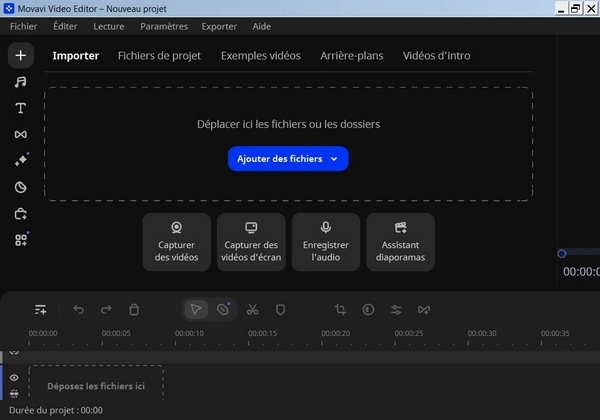Expand the Ajouter des fichiers dropdown arrow

pos(334,158)
